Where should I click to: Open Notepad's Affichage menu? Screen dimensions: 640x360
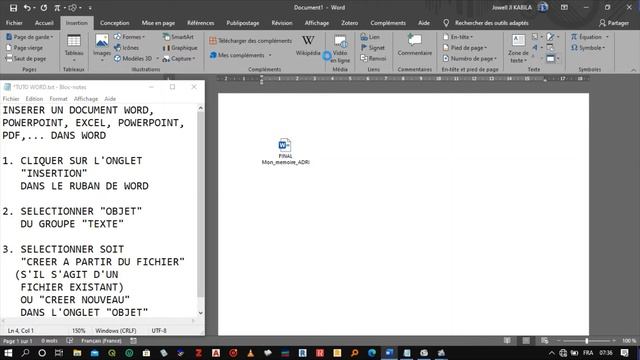click(x=86, y=99)
